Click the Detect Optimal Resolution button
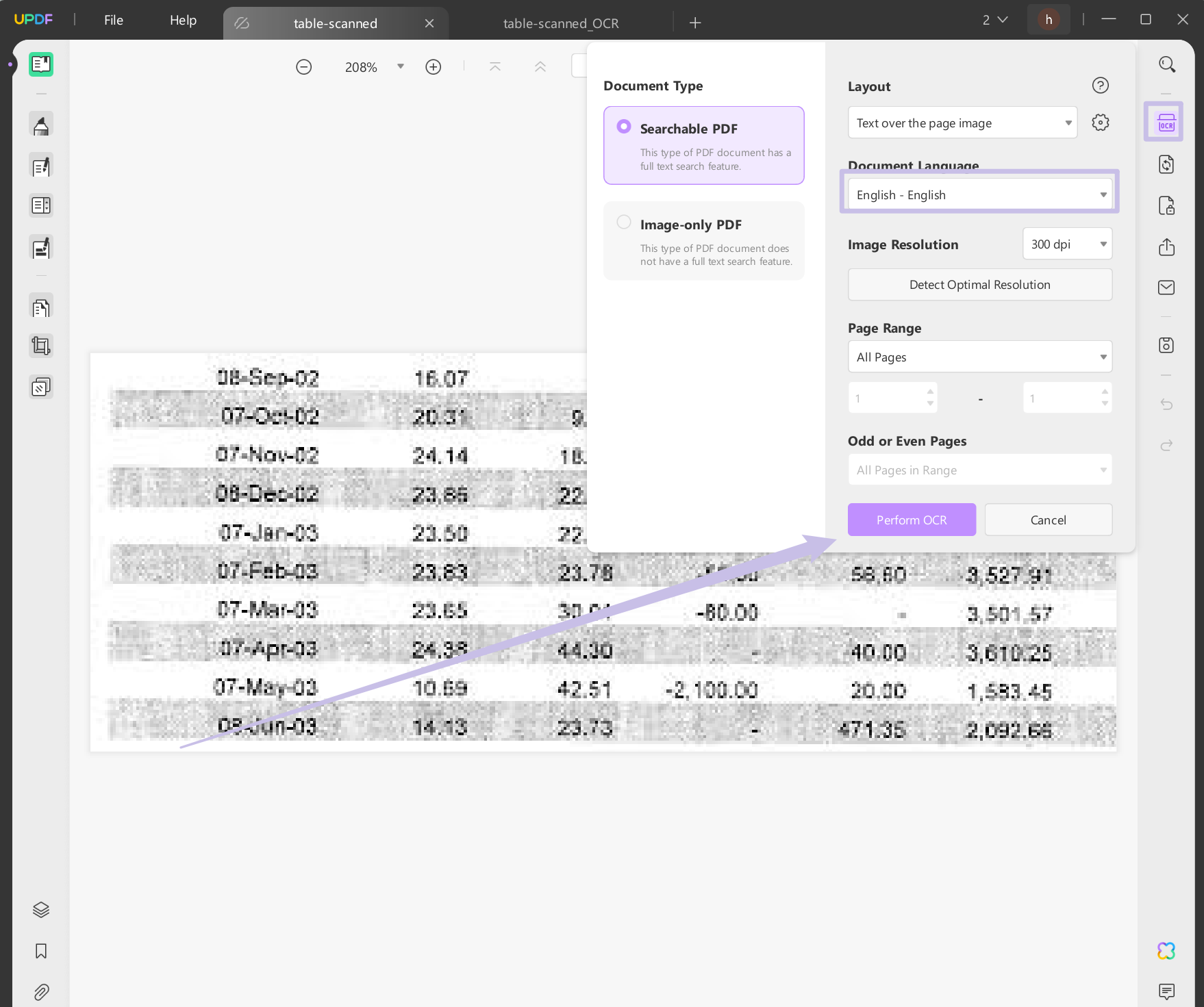1204x1007 pixels. point(979,284)
